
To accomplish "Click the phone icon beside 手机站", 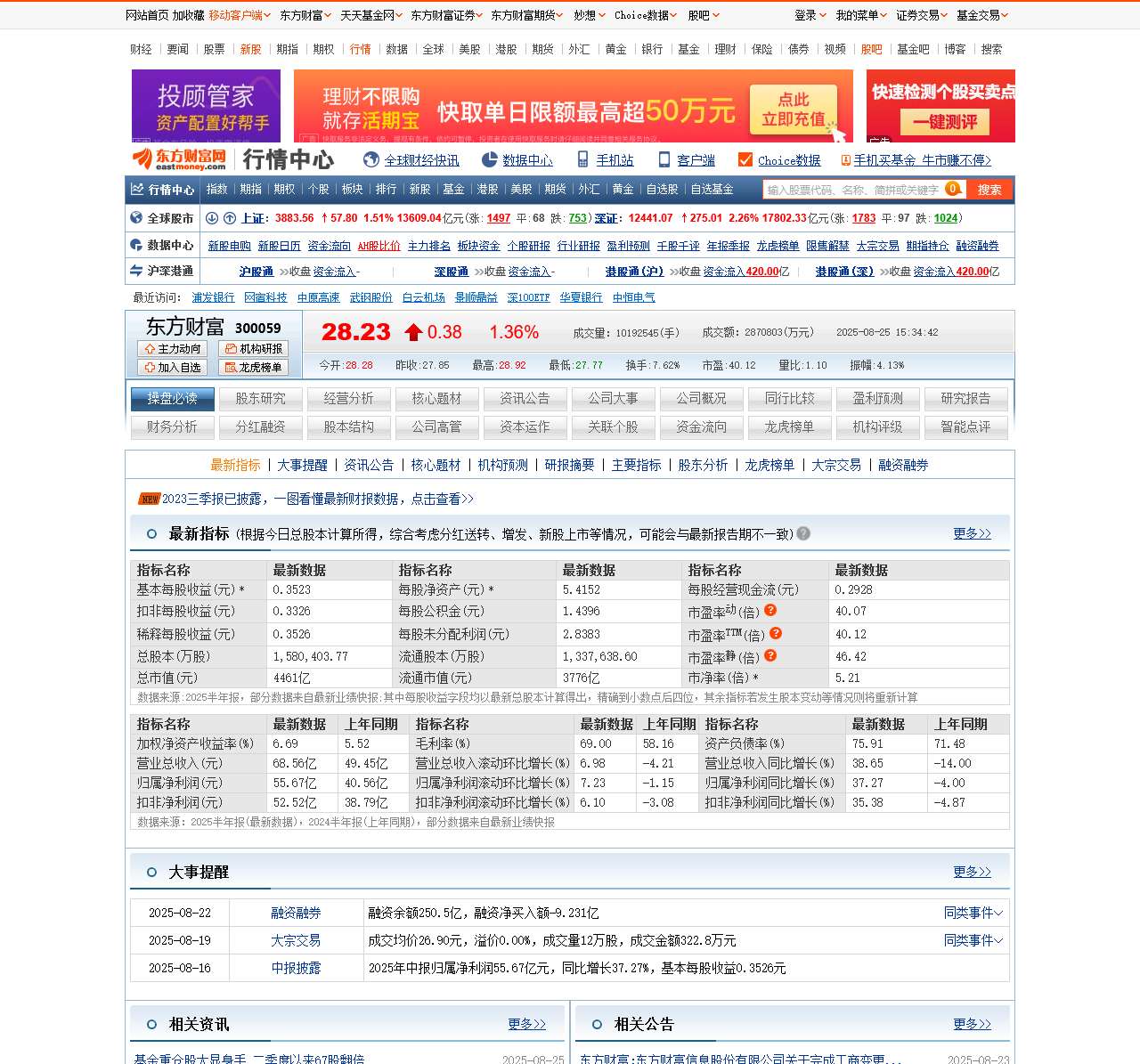I will 582,160.
